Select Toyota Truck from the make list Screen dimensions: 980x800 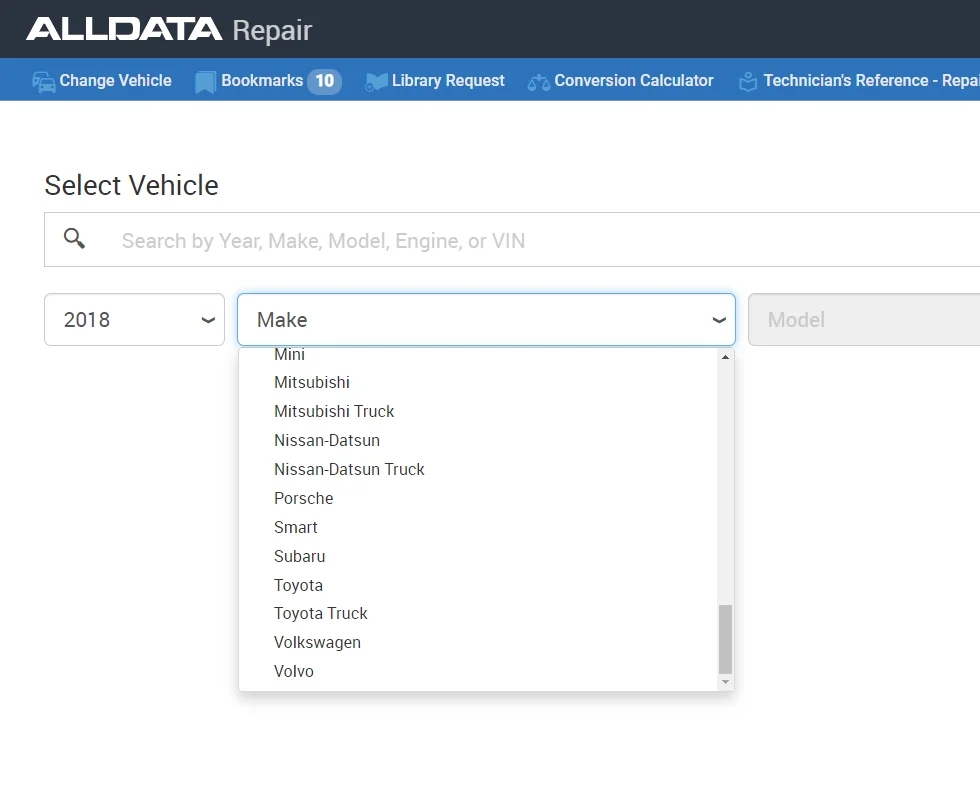pyautogui.click(x=321, y=613)
